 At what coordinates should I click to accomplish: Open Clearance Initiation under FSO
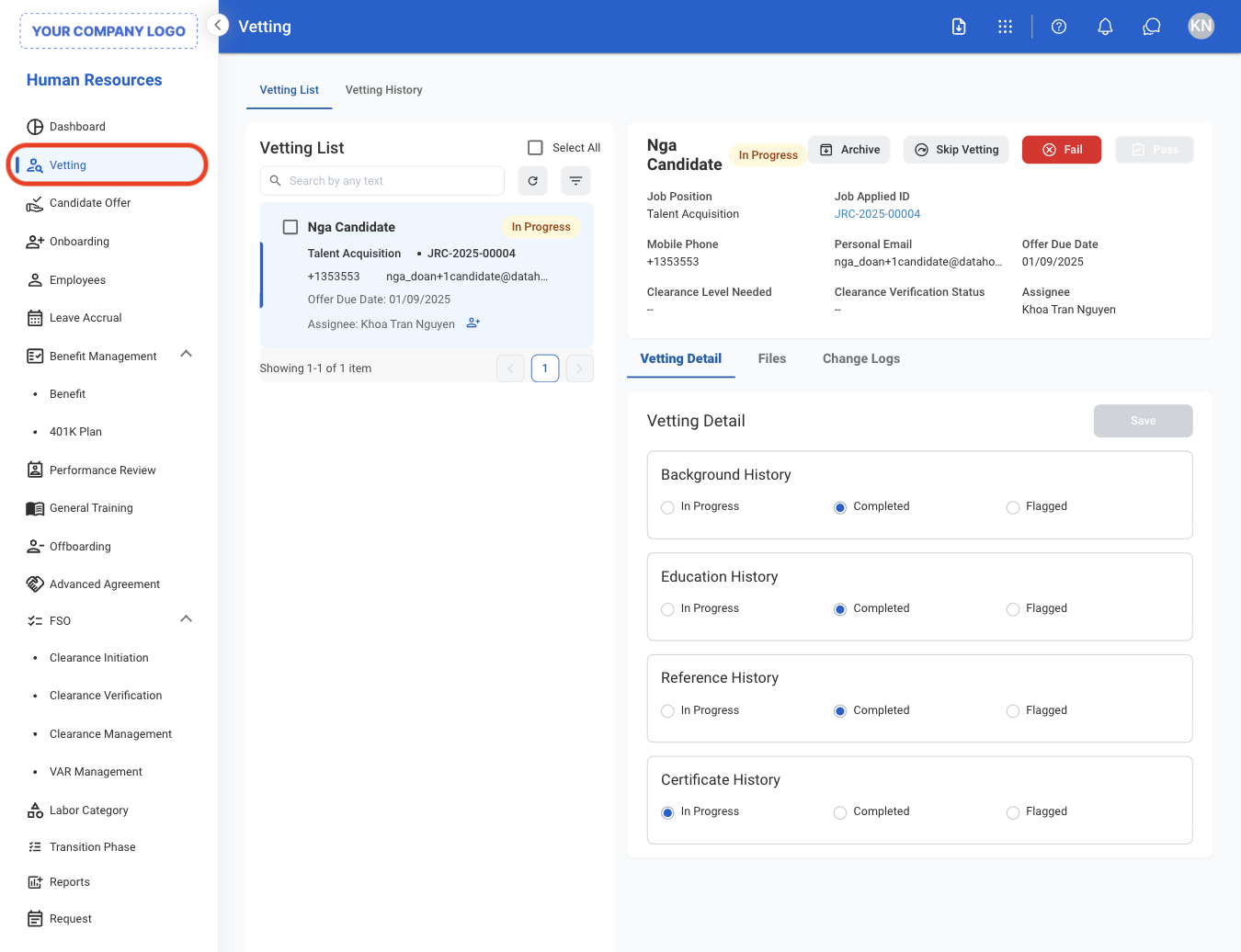click(99, 658)
